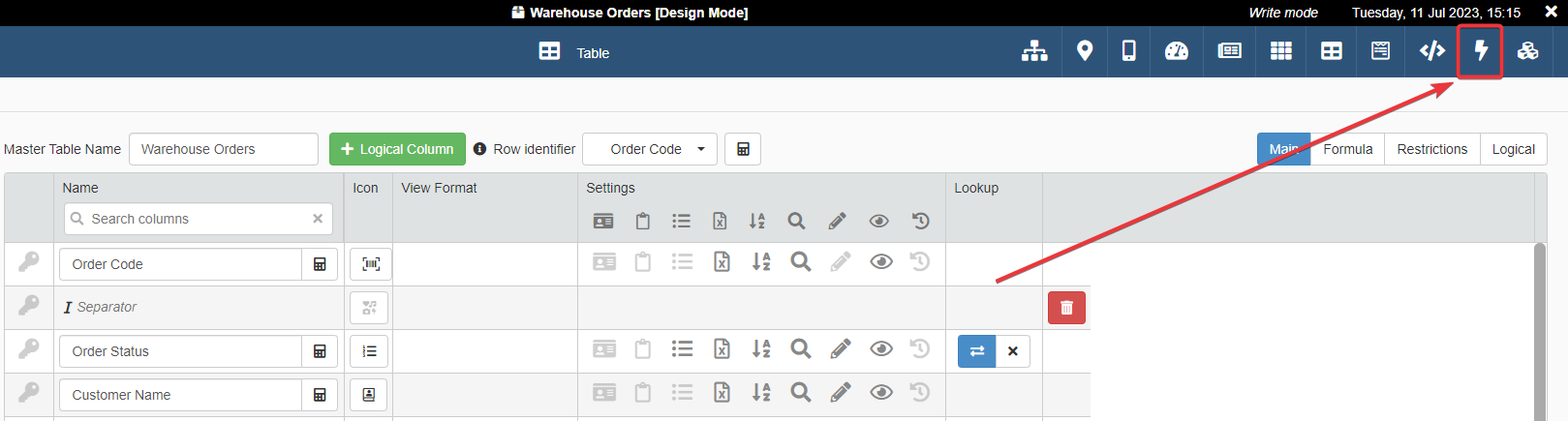Screen dimensions: 1568x421
Task: Switch to the Formula tab
Action: 1347,149
